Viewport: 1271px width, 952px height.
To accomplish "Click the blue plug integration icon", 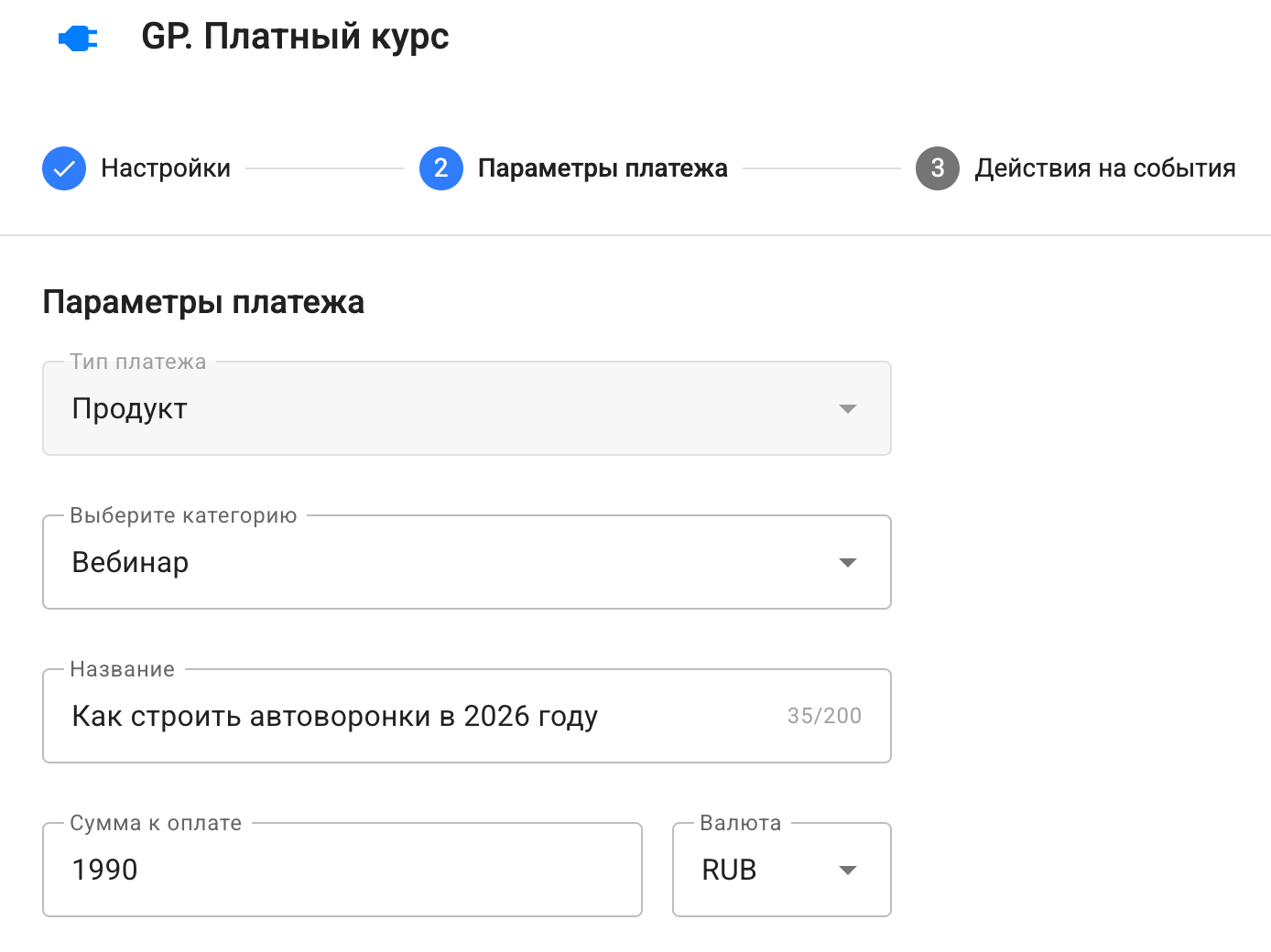I will [x=78, y=38].
